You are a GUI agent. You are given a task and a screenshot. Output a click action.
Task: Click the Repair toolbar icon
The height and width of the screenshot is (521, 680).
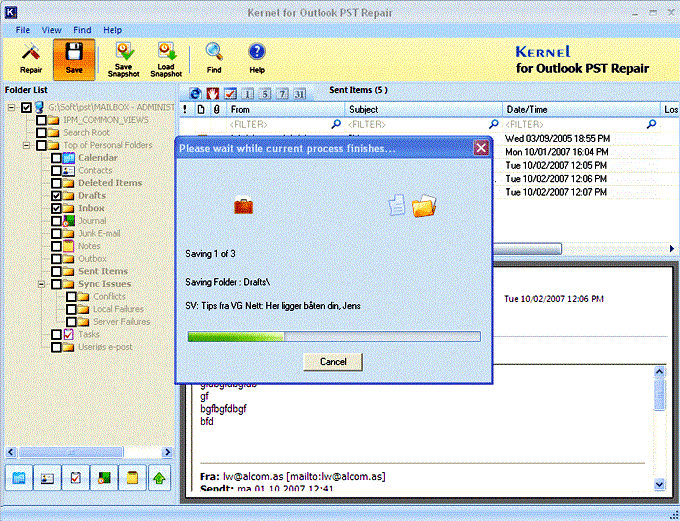click(31, 59)
